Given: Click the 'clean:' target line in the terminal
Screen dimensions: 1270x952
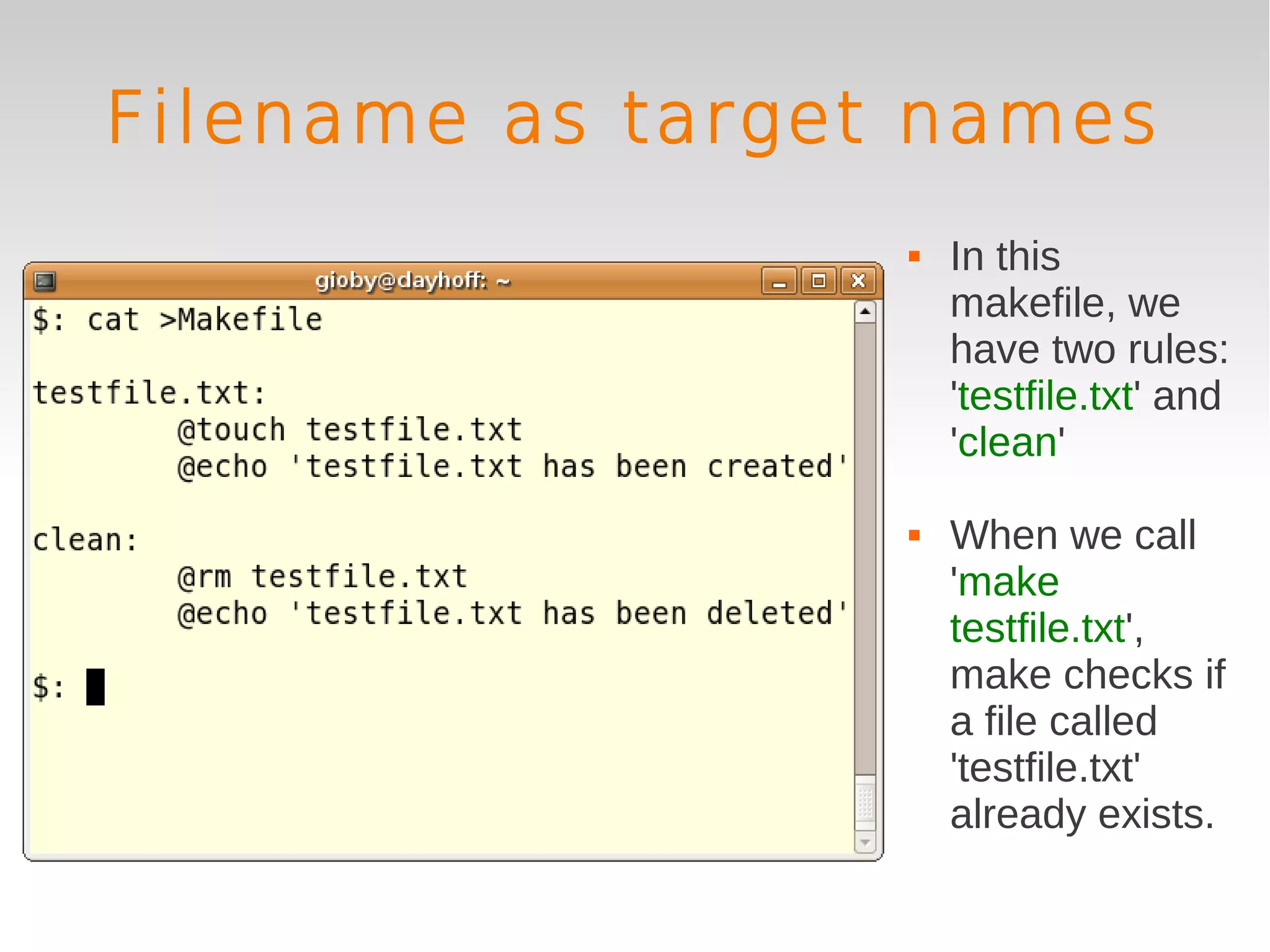Looking at the screenshot, I should 86,540.
